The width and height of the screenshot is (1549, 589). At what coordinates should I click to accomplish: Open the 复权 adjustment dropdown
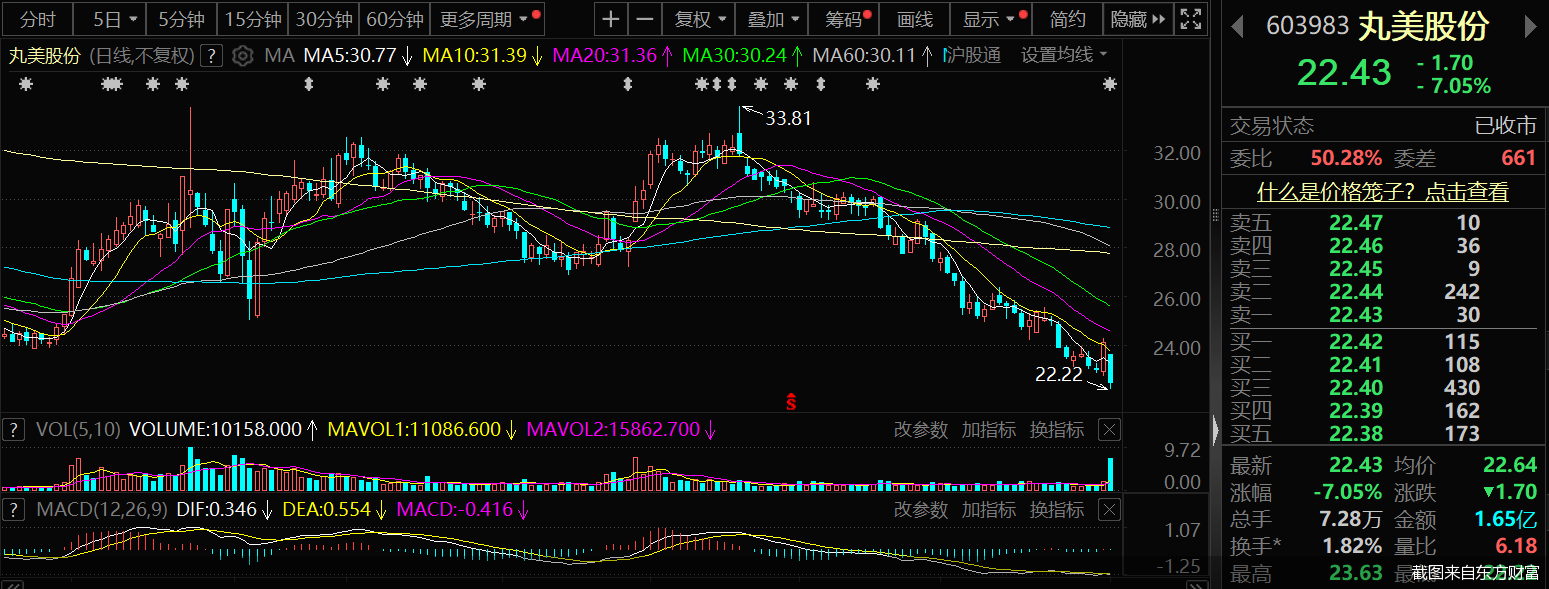[x=699, y=19]
